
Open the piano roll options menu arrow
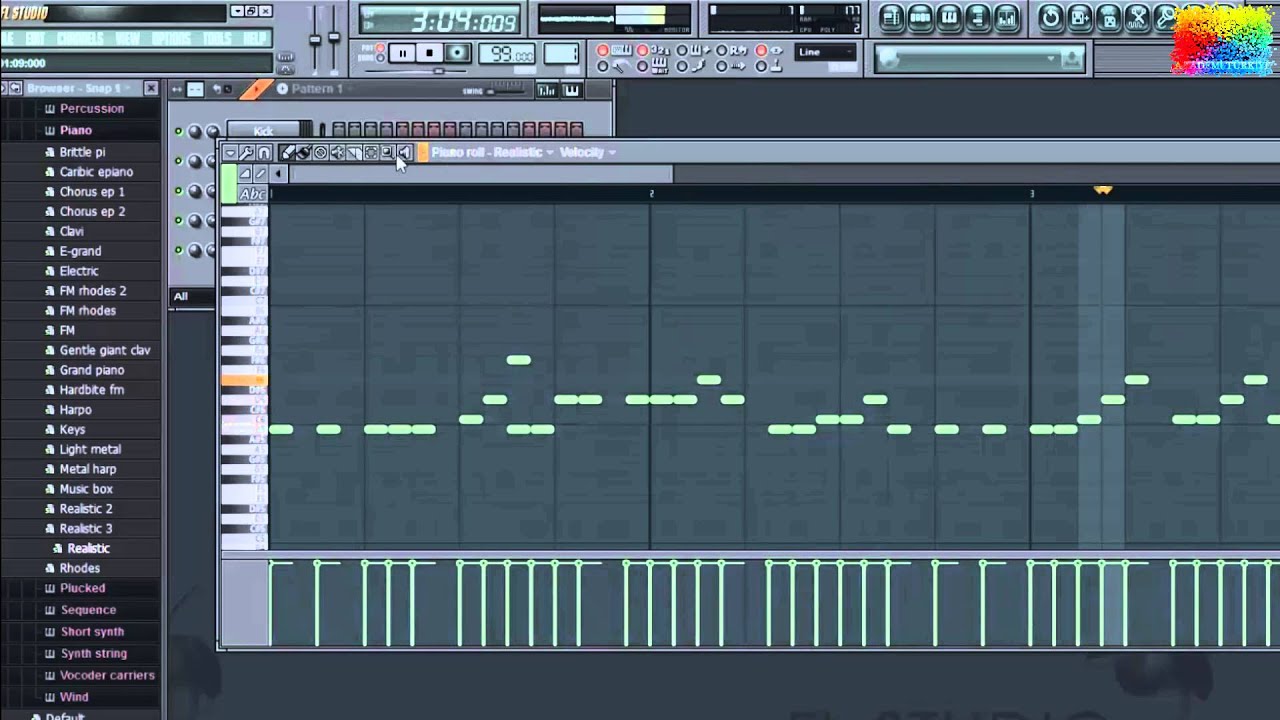tap(230, 153)
